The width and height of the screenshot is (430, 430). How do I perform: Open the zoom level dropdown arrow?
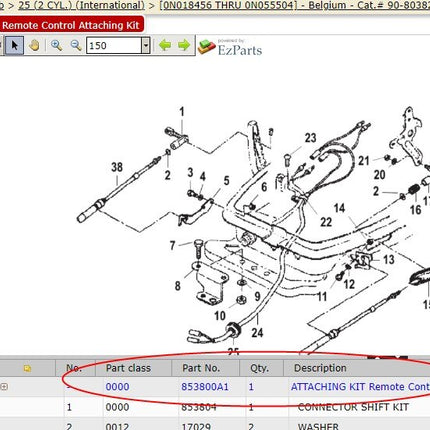[x=146, y=45]
